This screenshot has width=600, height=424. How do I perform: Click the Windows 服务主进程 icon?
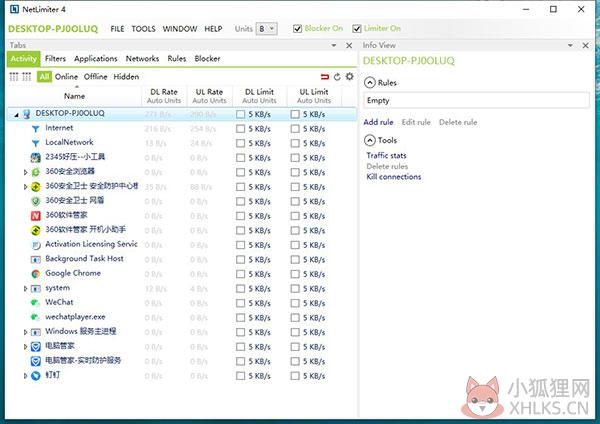tap(36, 332)
